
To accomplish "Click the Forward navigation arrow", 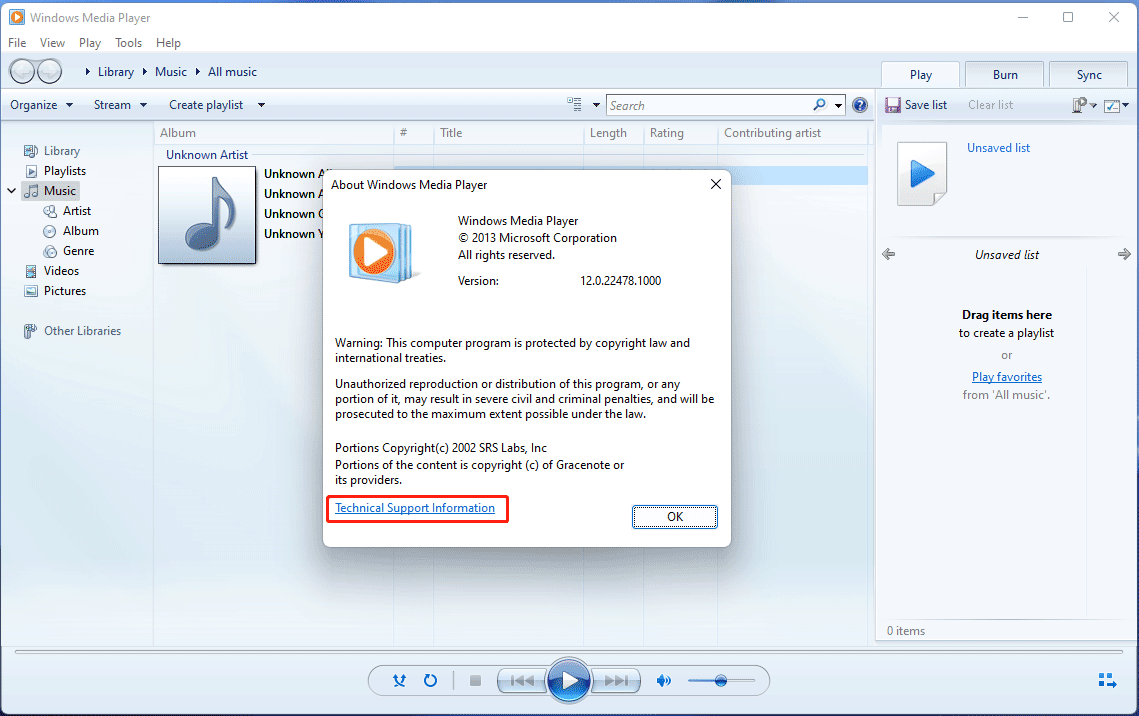I will [49, 71].
